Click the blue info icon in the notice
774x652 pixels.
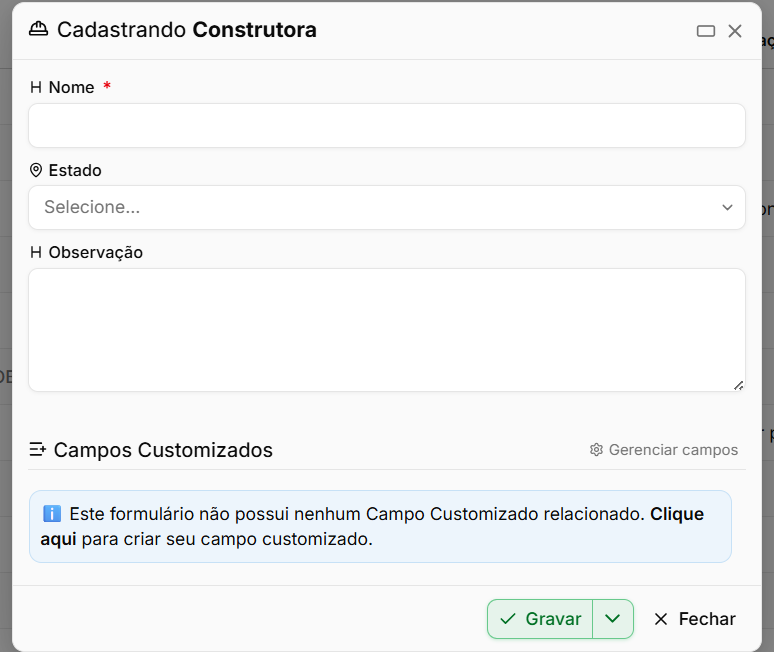tap(52, 514)
